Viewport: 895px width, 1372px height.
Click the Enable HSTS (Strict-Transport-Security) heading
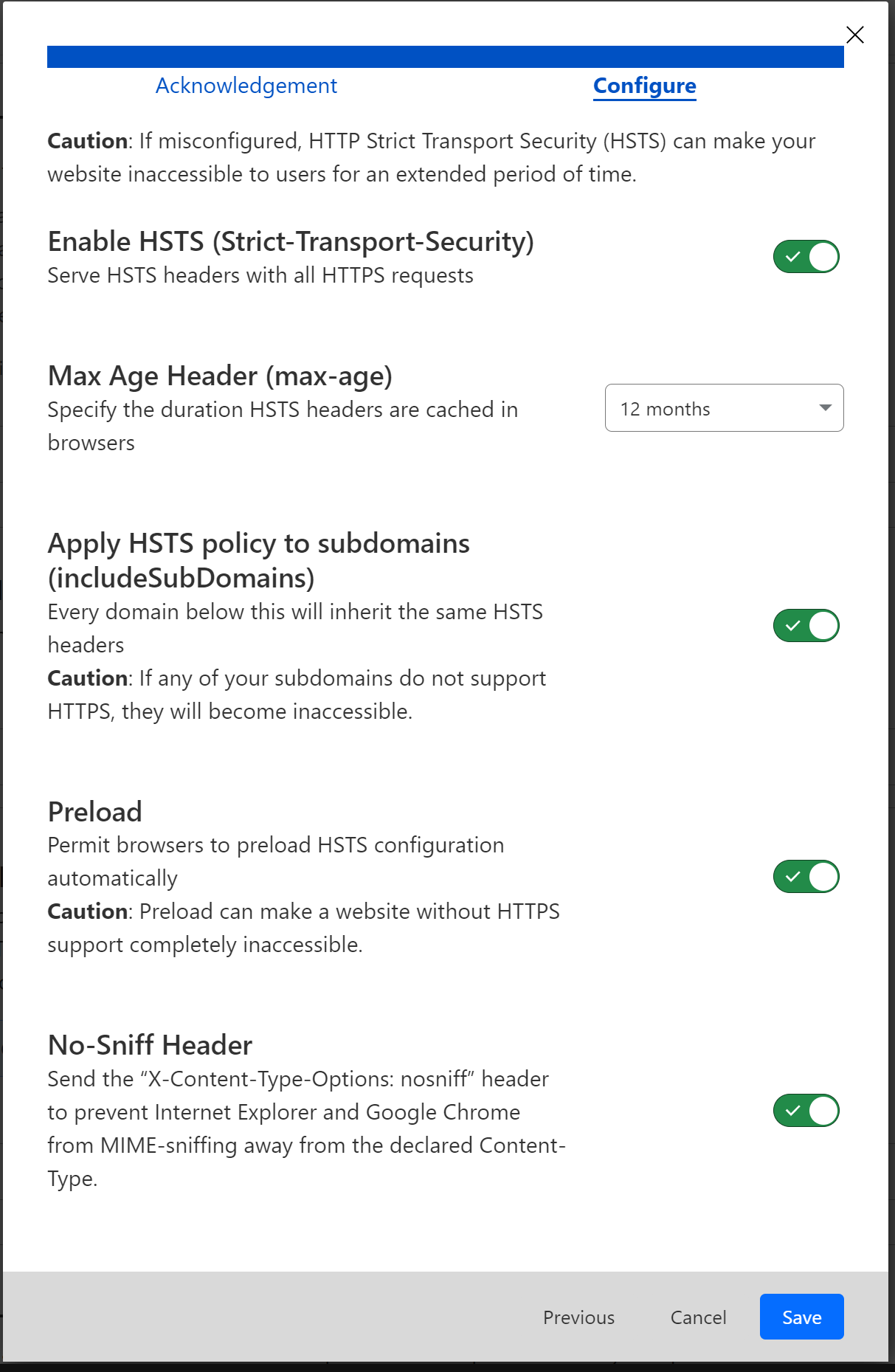click(291, 242)
